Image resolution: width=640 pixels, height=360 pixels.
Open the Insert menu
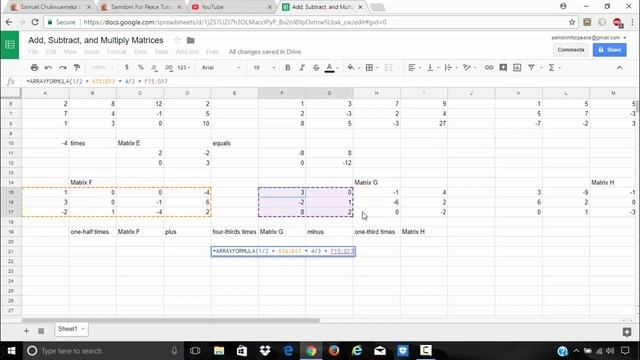(x=92, y=52)
